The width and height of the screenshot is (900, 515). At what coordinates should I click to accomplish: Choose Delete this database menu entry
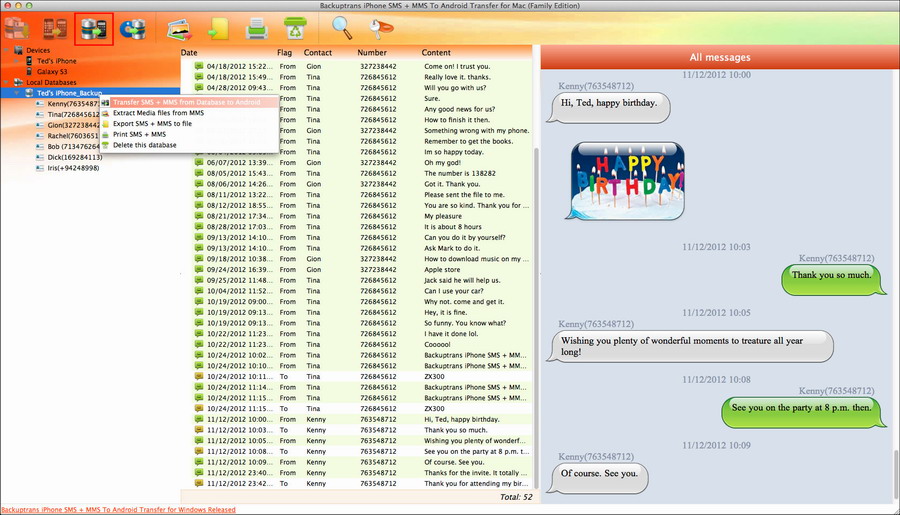click(x=145, y=145)
